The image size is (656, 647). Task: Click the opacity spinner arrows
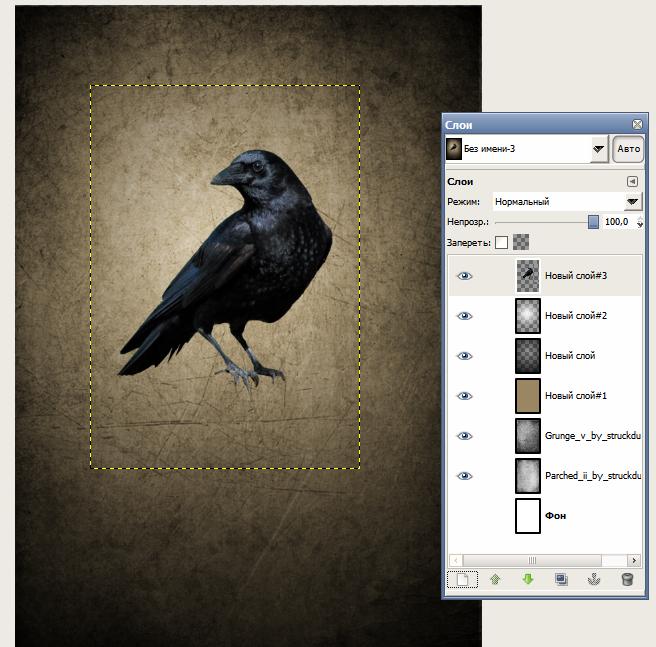tap(640, 222)
